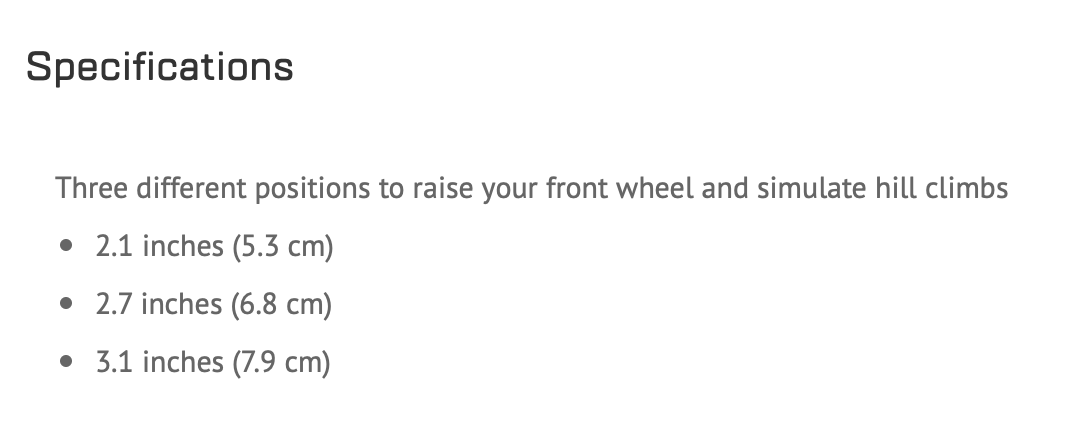Click the word 'inches' in the third bullet
Screen dimensions: 1068x430
point(183,362)
